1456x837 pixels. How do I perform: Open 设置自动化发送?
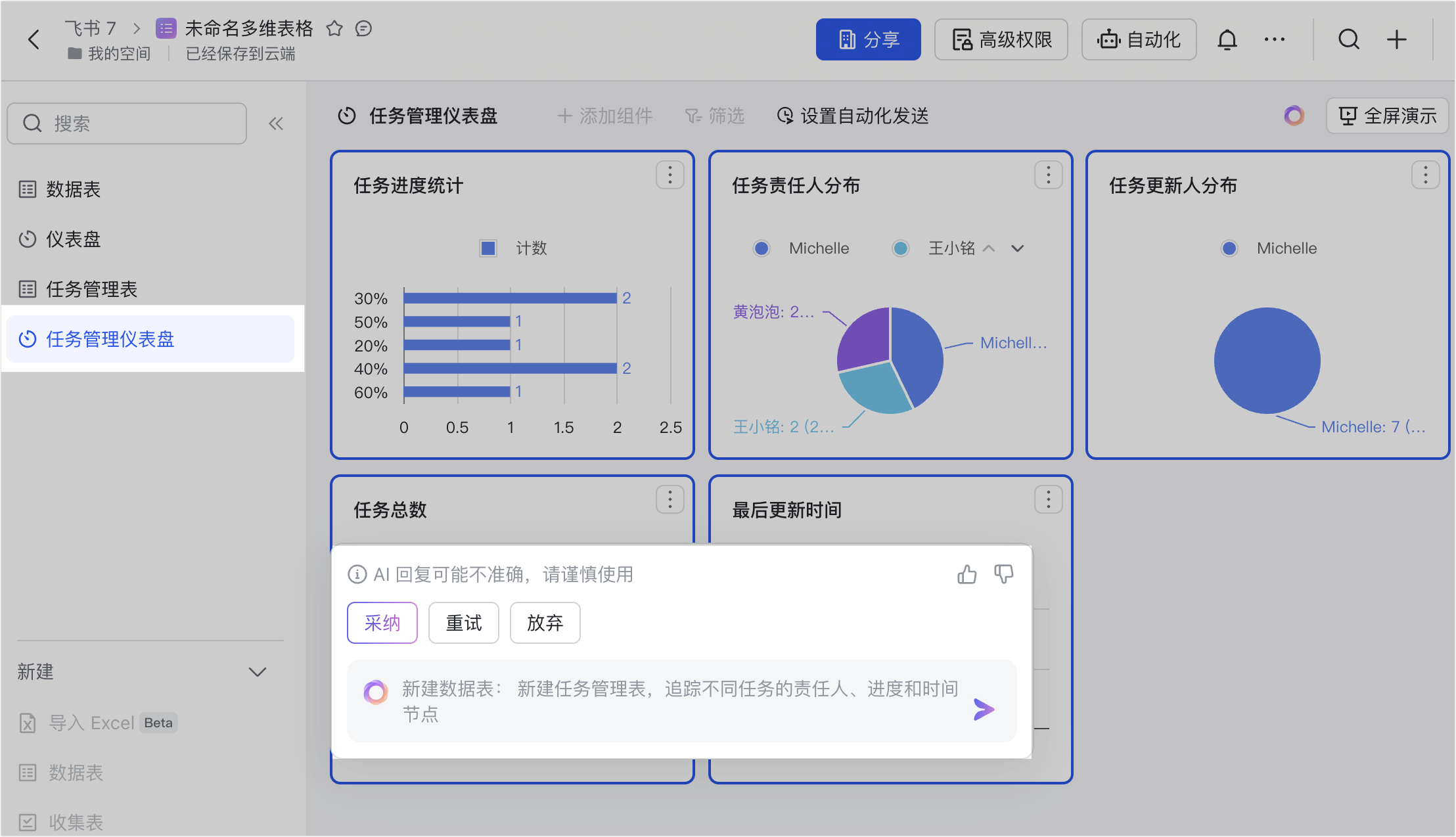click(x=853, y=116)
